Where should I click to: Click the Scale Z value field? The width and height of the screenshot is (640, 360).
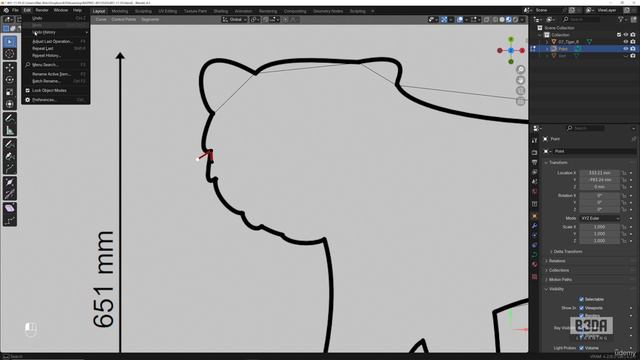point(599,241)
